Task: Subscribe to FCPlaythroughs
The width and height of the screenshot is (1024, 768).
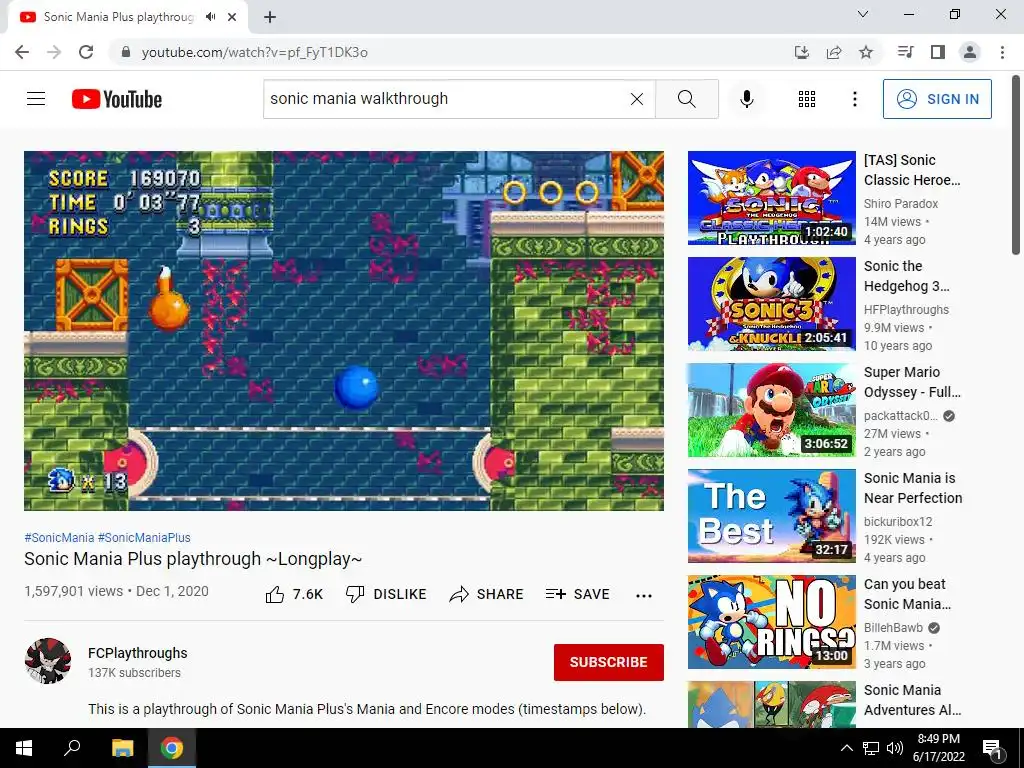Action: 609,662
